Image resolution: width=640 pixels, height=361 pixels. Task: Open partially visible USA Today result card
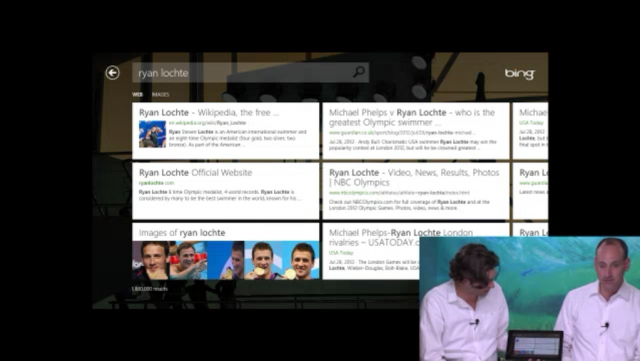point(530,131)
